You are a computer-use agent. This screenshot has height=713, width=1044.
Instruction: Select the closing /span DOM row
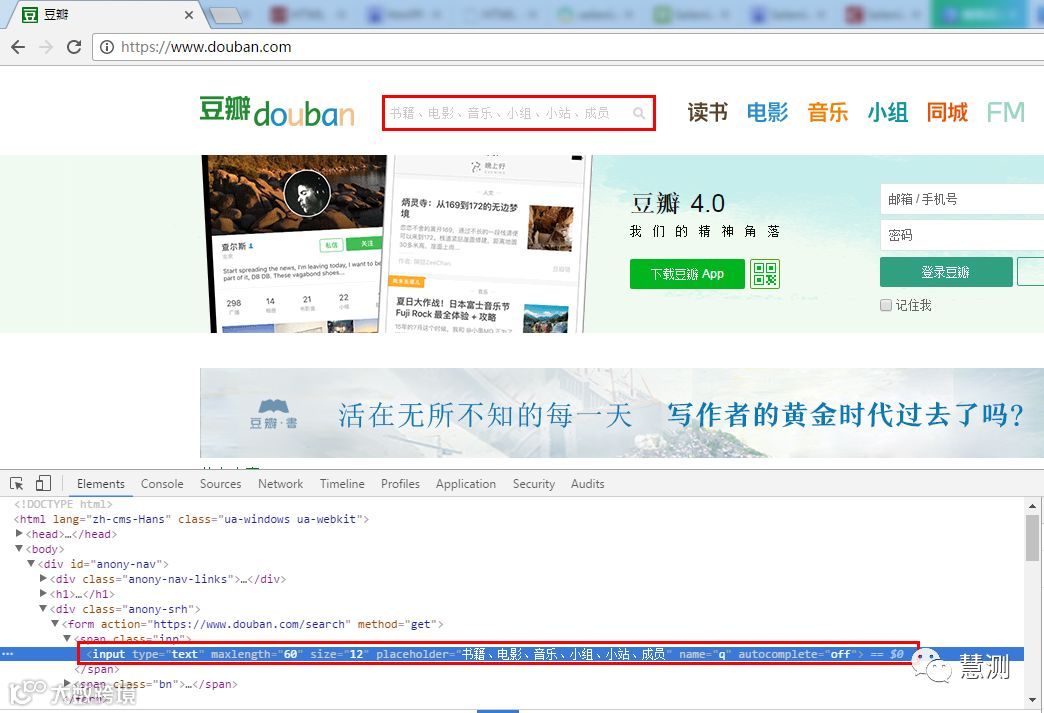(97, 669)
